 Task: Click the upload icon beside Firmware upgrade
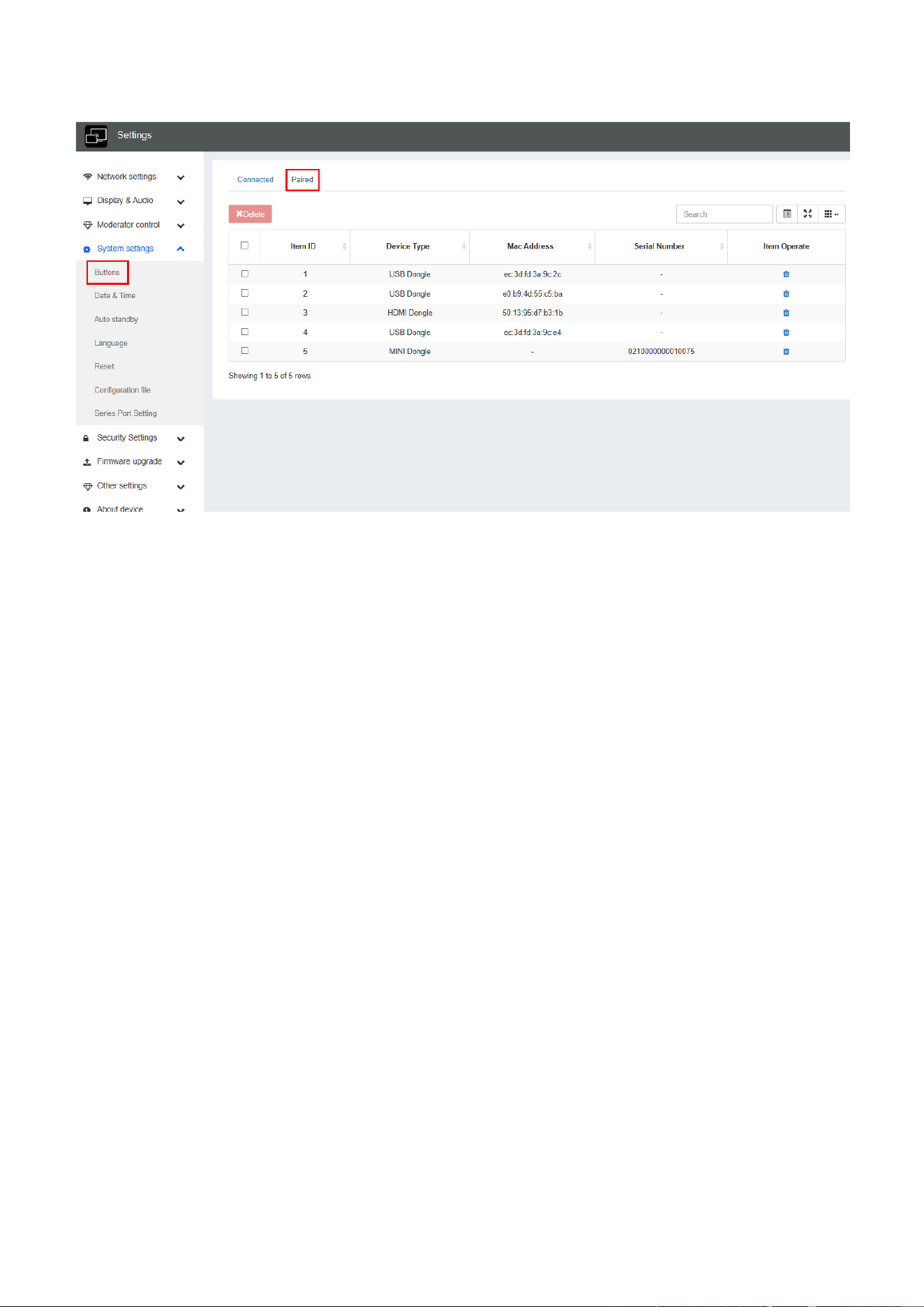pyautogui.click(x=87, y=462)
